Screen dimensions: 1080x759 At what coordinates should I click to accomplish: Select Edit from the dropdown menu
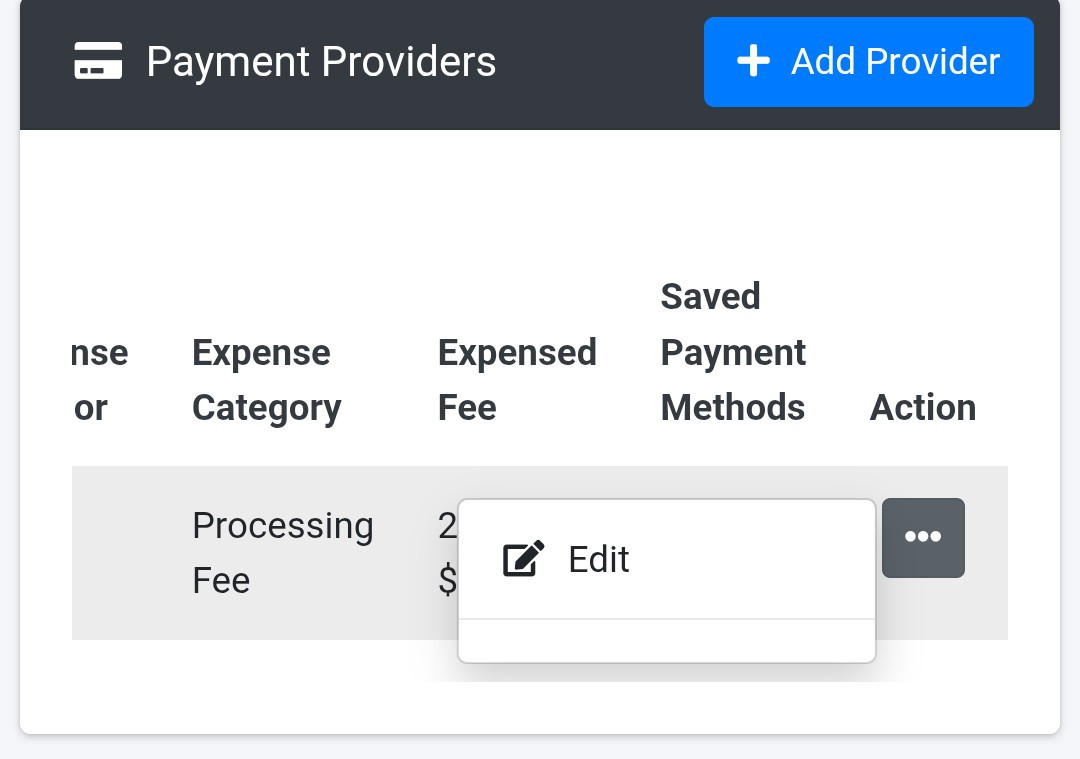(598, 559)
